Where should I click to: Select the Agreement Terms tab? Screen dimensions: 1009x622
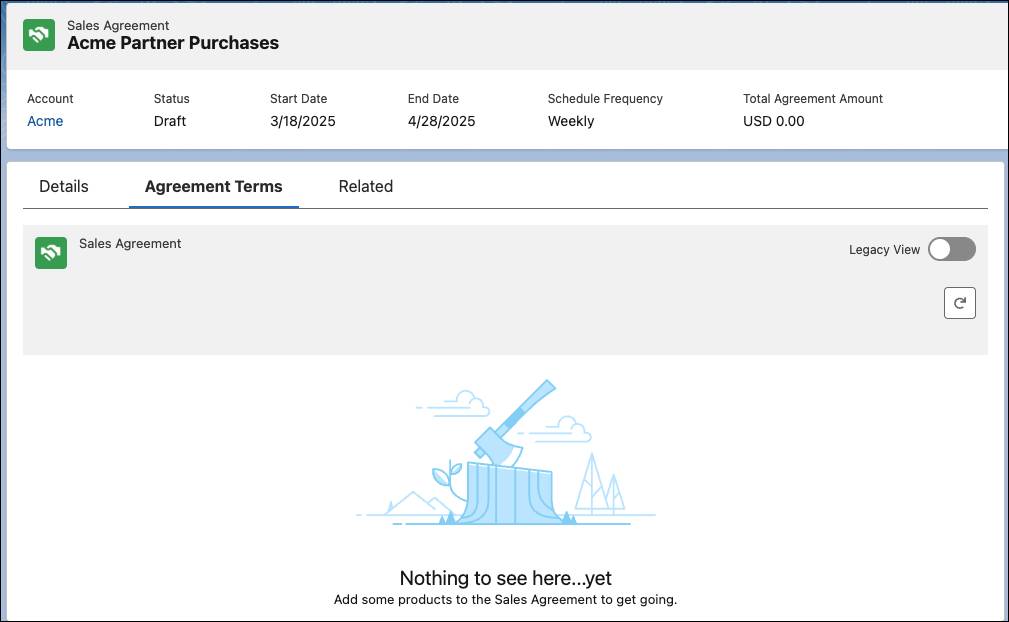tap(214, 187)
